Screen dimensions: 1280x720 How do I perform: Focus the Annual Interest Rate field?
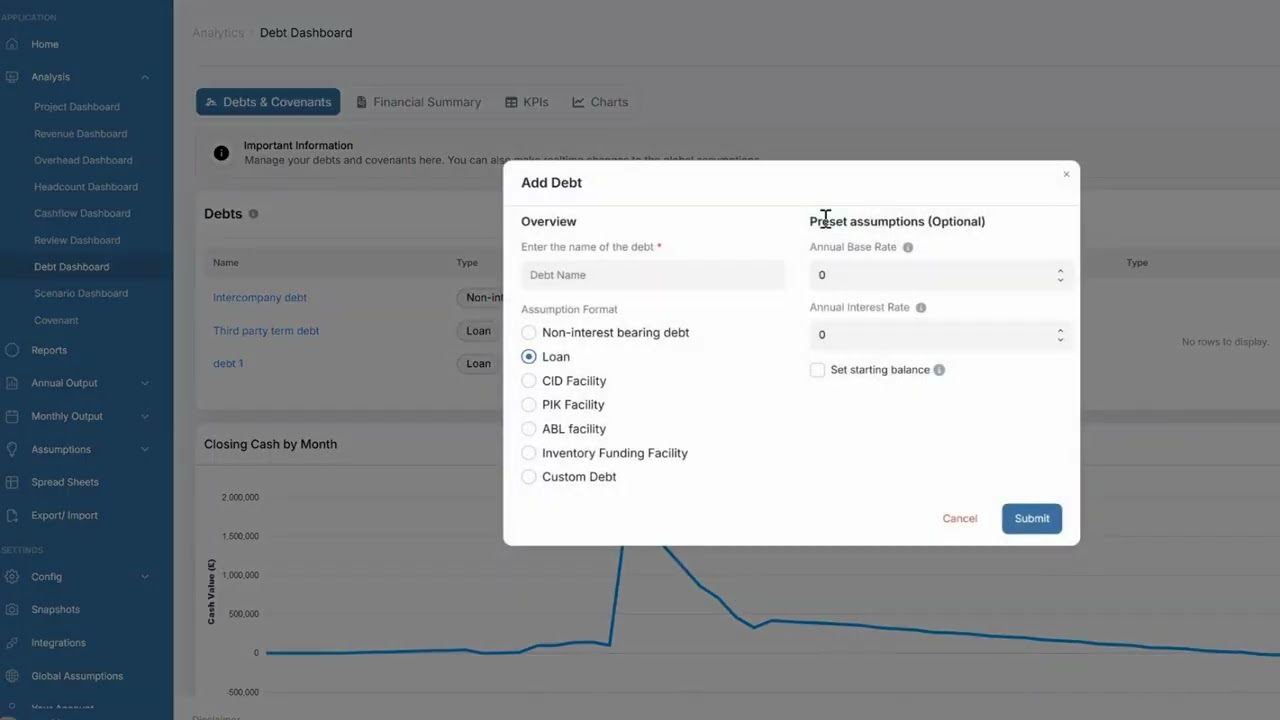coord(940,335)
